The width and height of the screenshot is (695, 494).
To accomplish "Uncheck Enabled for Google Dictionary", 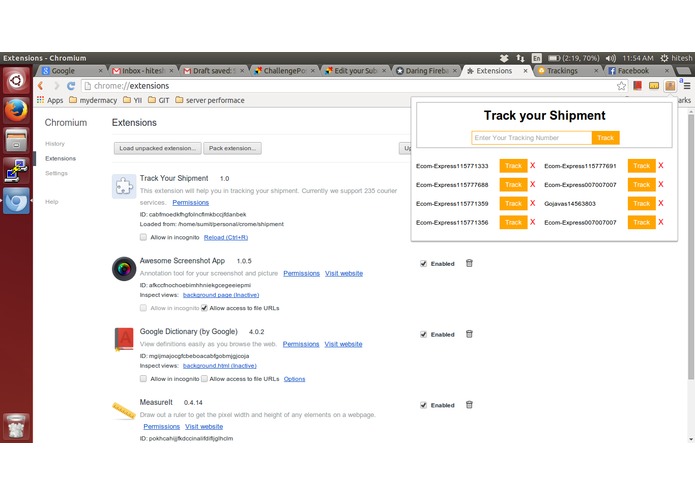I will tap(423, 335).
